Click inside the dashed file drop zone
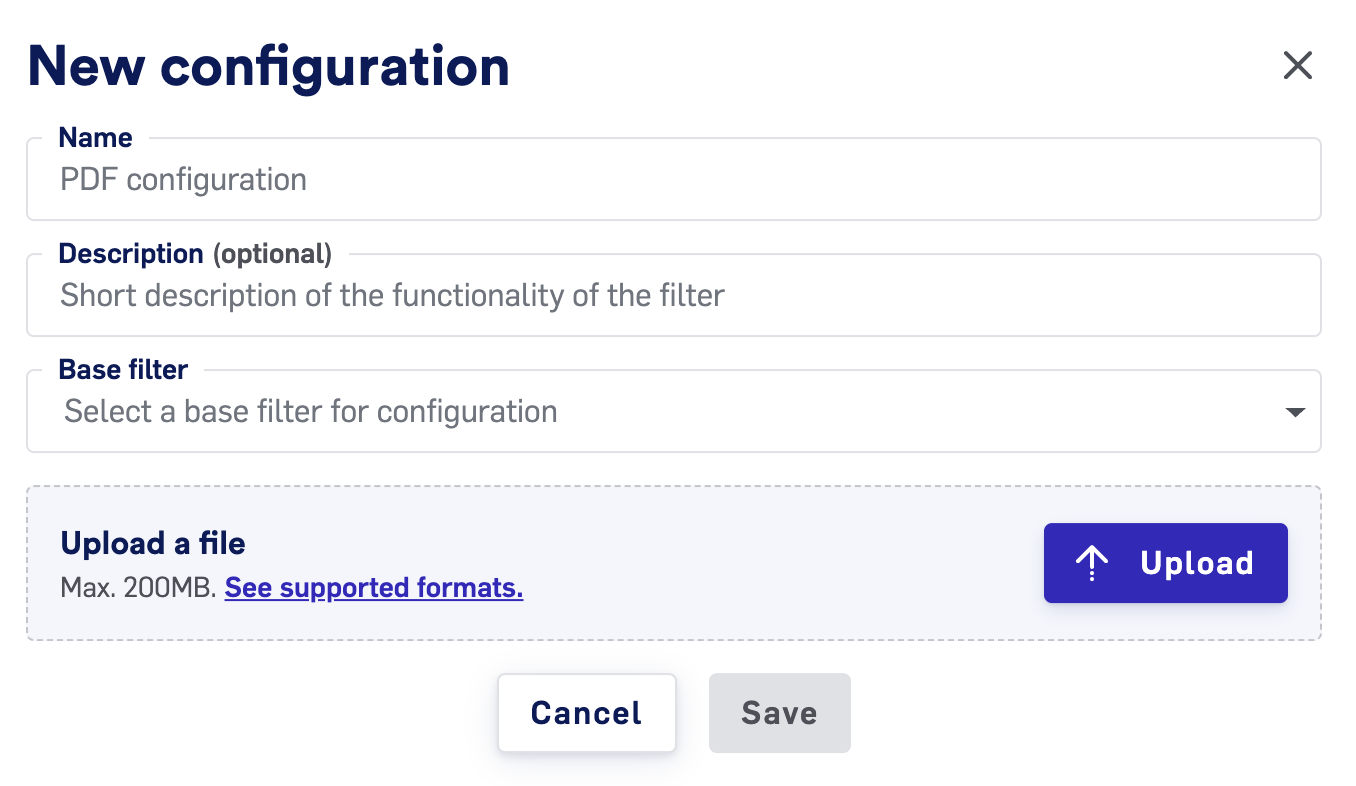Viewport: 1356px width, 786px height. click(x=673, y=563)
